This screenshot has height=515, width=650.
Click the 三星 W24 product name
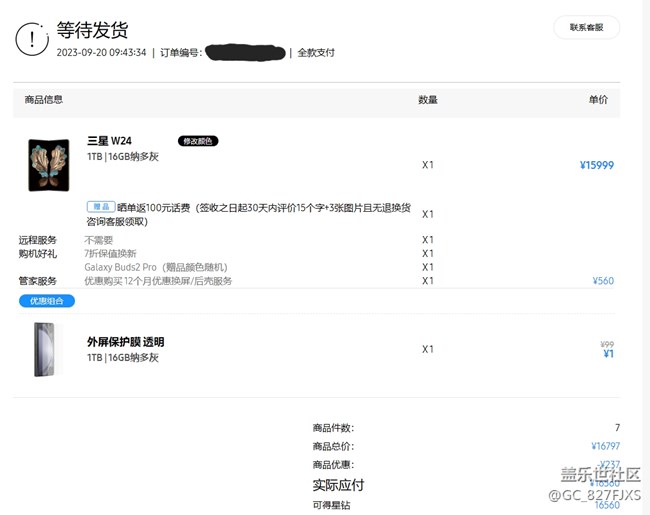point(110,141)
